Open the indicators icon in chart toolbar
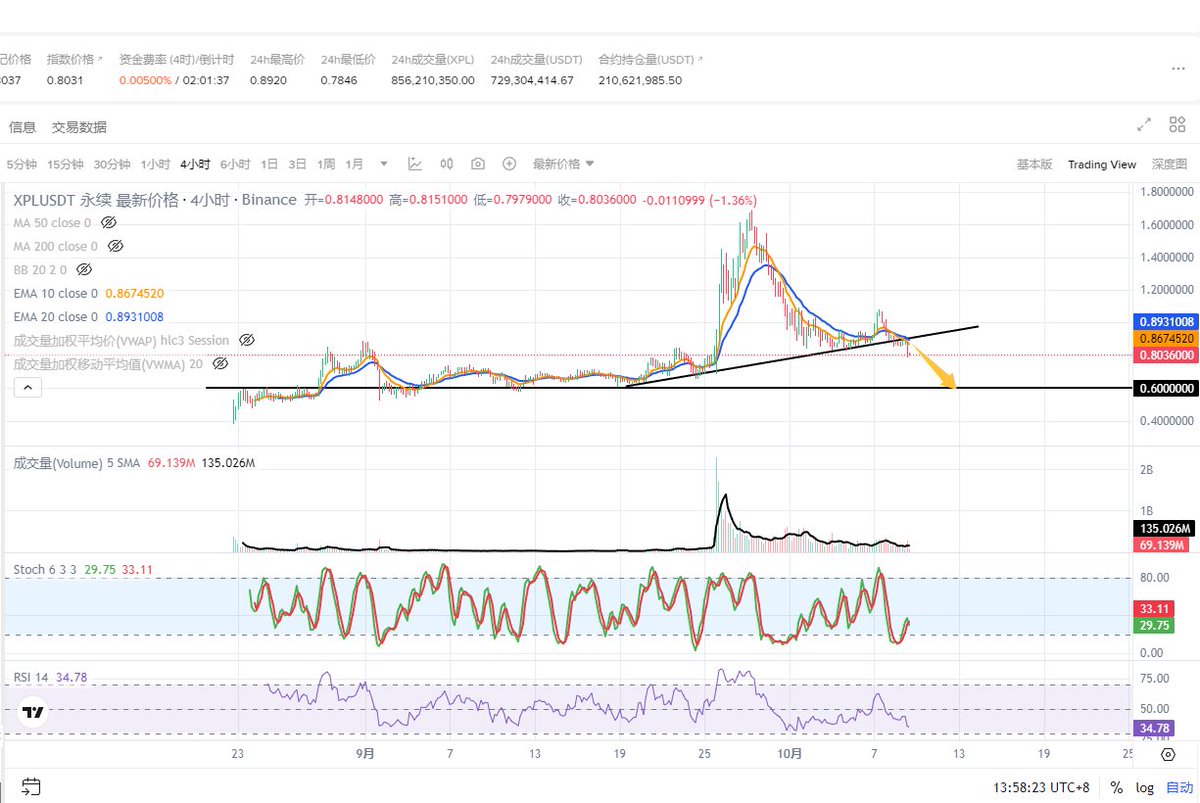Screen dimensions: 1200x803 [415, 164]
